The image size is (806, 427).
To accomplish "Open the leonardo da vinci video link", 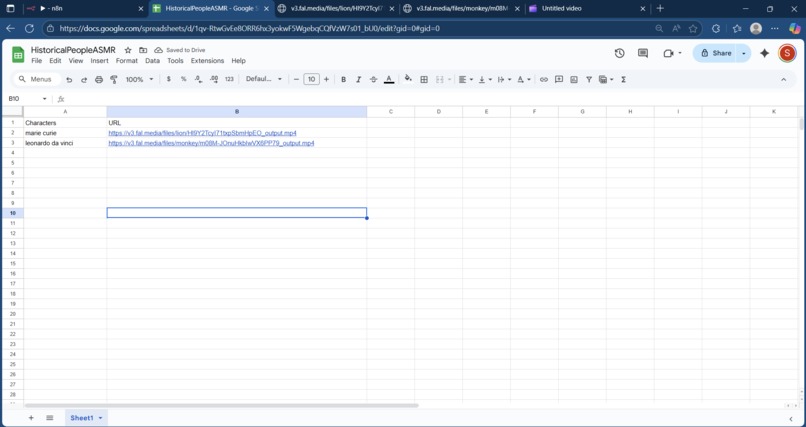I will click(211, 143).
